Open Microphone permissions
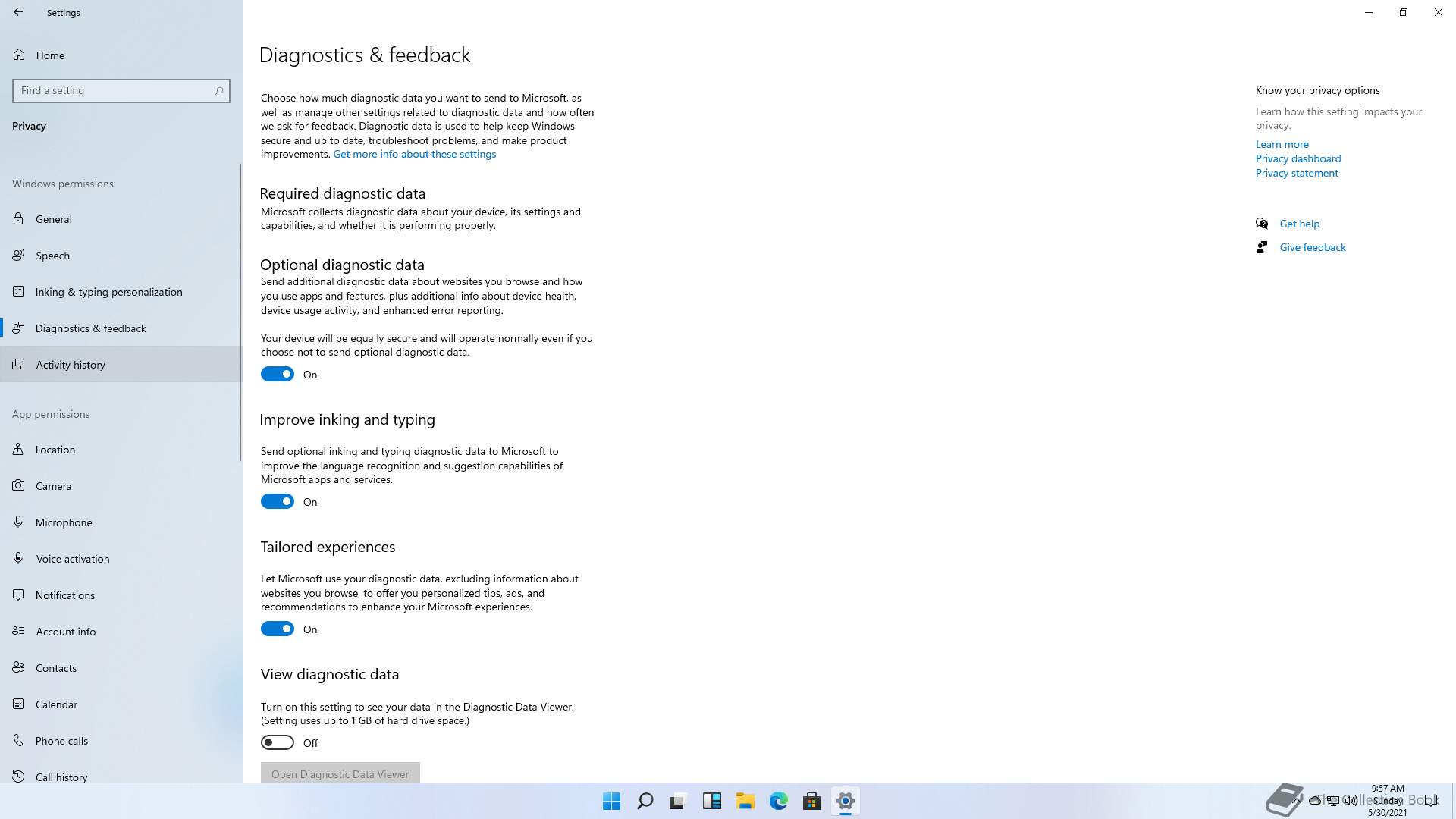Screen dimensions: 1456x819 (121, 522)
